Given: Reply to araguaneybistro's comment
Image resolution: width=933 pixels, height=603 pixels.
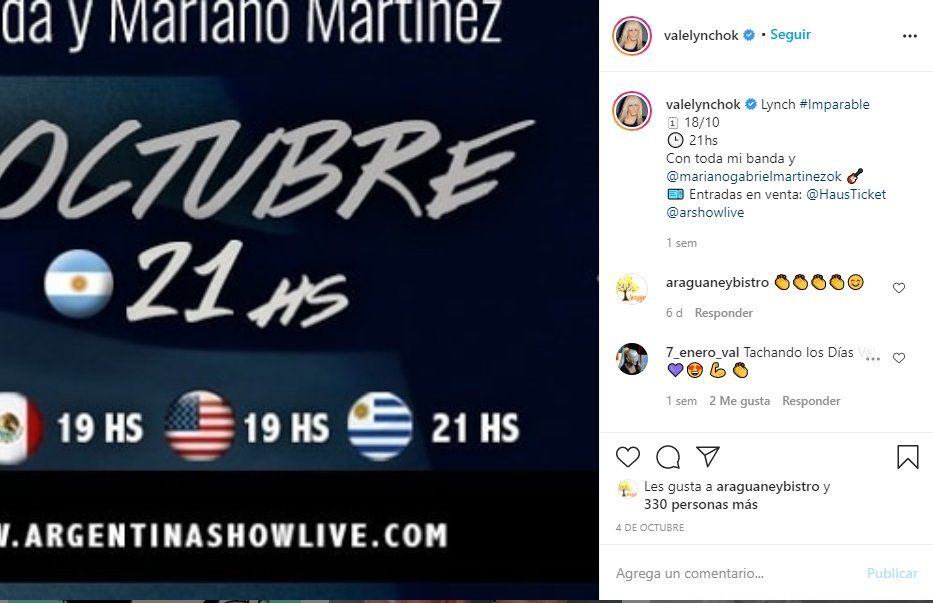Looking at the screenshot, I should click(x=724, y=313).
